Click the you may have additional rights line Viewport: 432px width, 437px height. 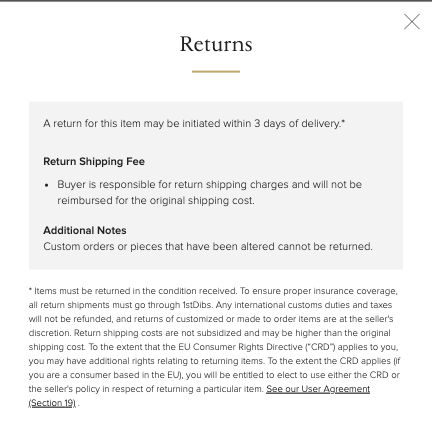point(215,361)
